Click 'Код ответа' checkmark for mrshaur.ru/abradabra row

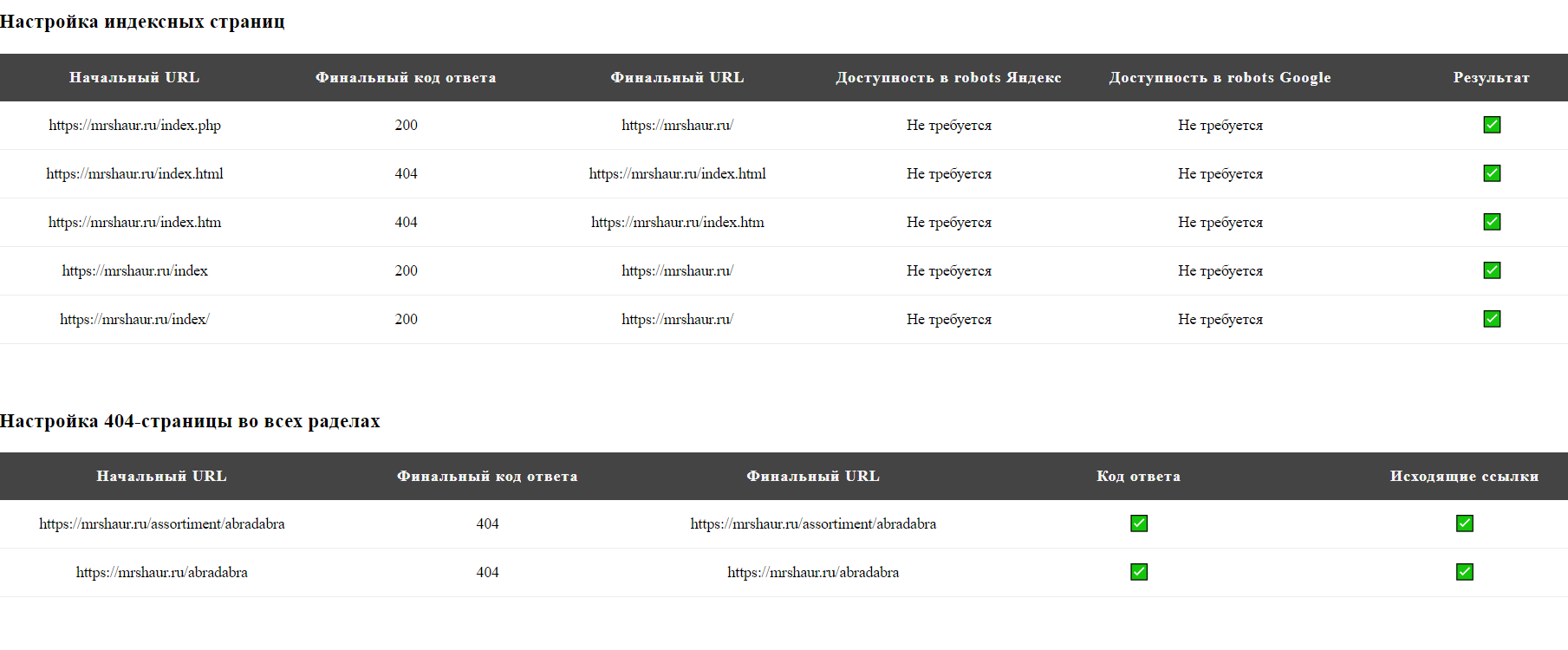1138,572
